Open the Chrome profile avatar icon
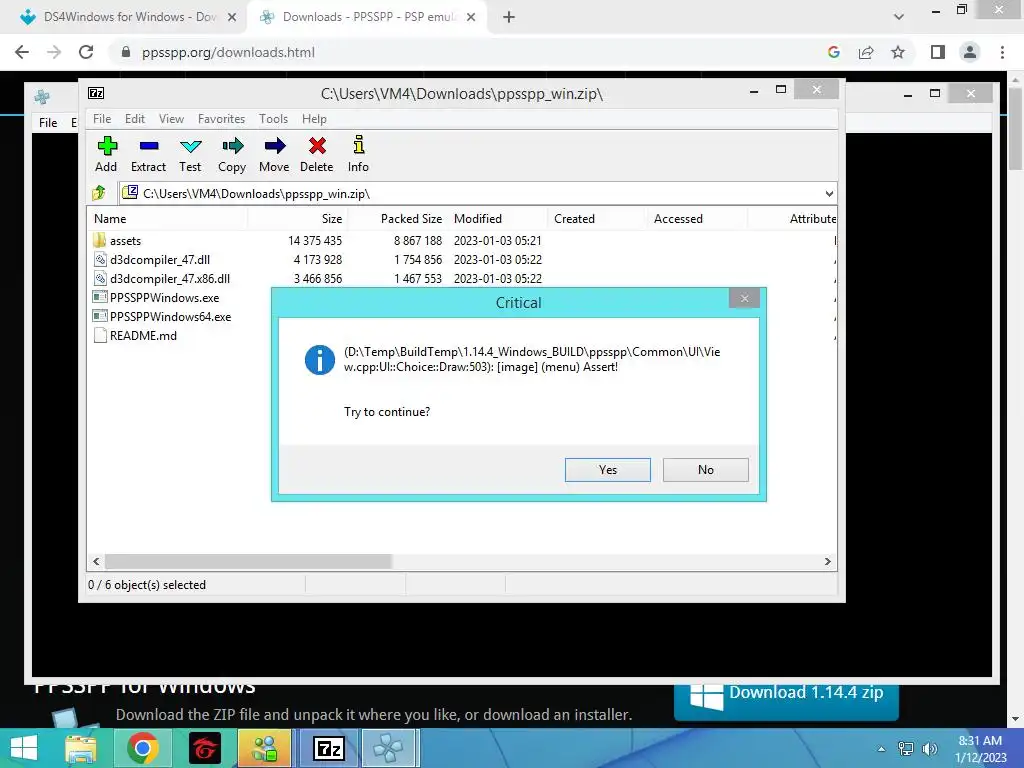 (970, 52)
